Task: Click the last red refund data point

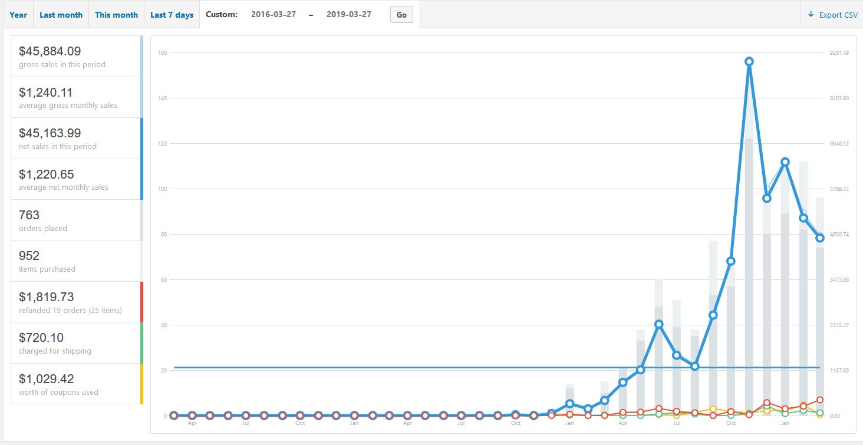Action: [x=820, y=400]
